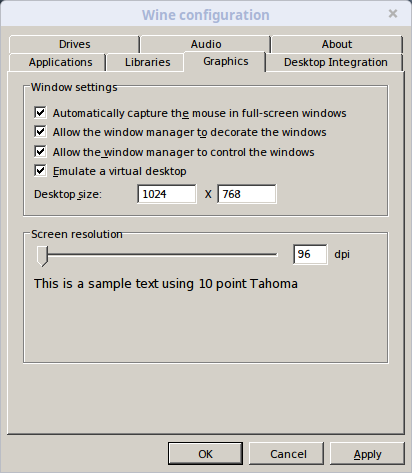This screenshot has height=473, width=412.
Task: Confirm settings with the OK button
Action: tap(205, 453)
